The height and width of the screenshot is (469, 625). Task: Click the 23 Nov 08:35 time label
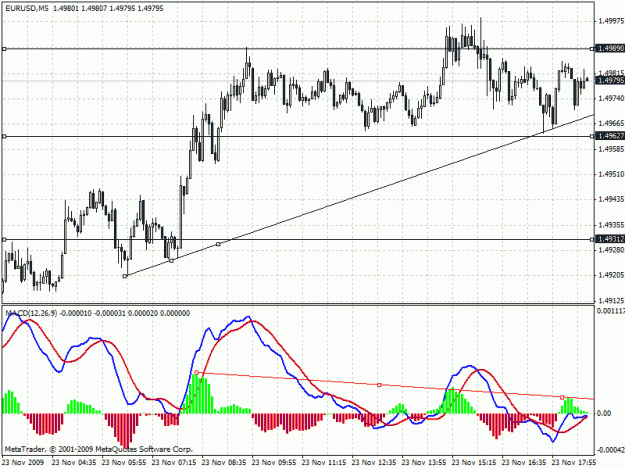click(x=224, y=463)
